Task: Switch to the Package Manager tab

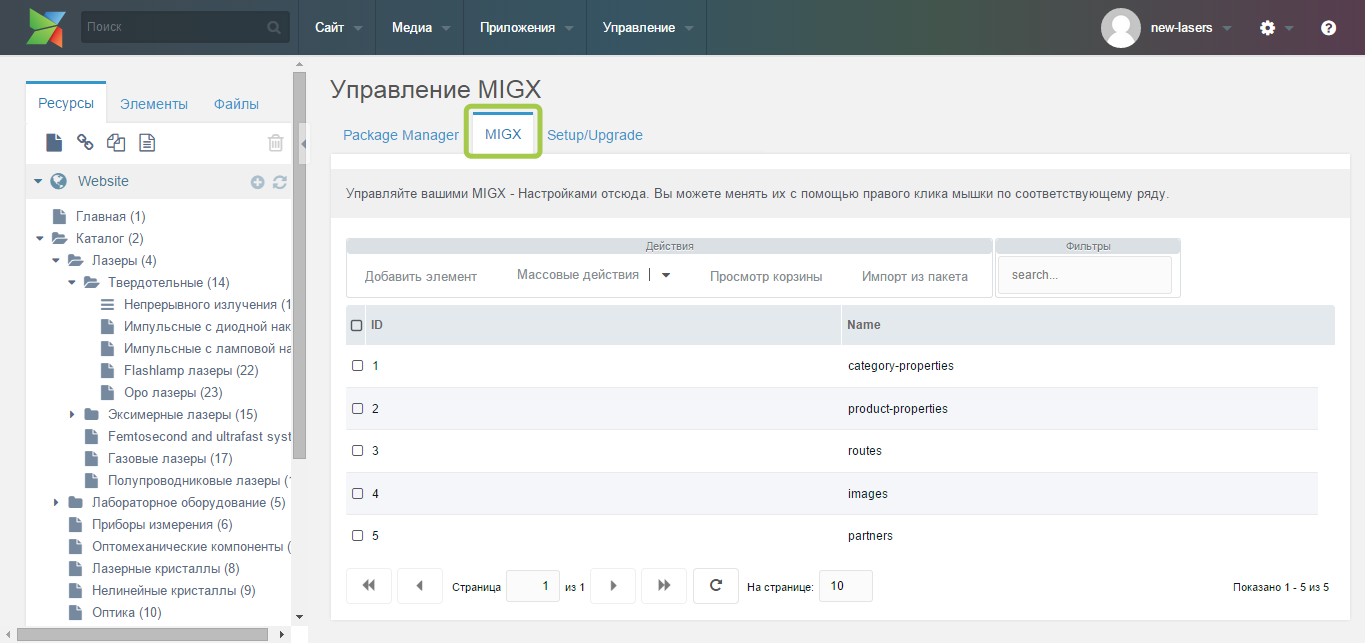Action: (400, 135)
